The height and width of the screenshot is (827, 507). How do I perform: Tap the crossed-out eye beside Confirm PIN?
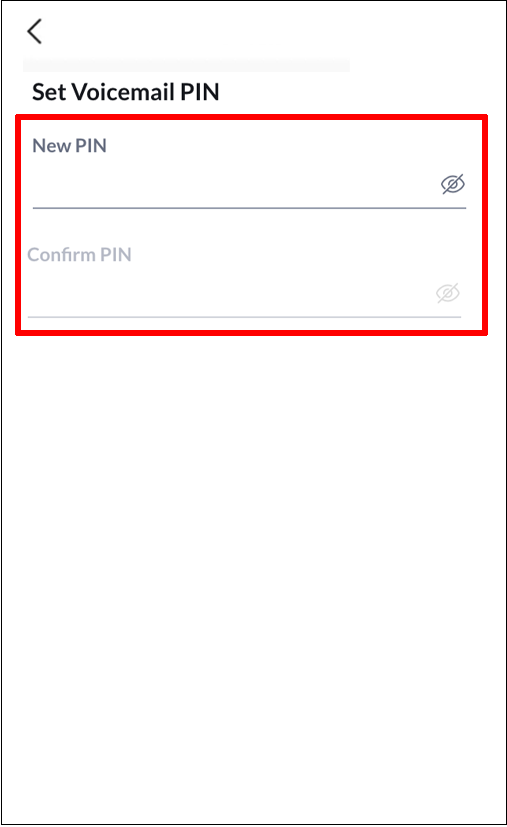click(x=448, y=293)
